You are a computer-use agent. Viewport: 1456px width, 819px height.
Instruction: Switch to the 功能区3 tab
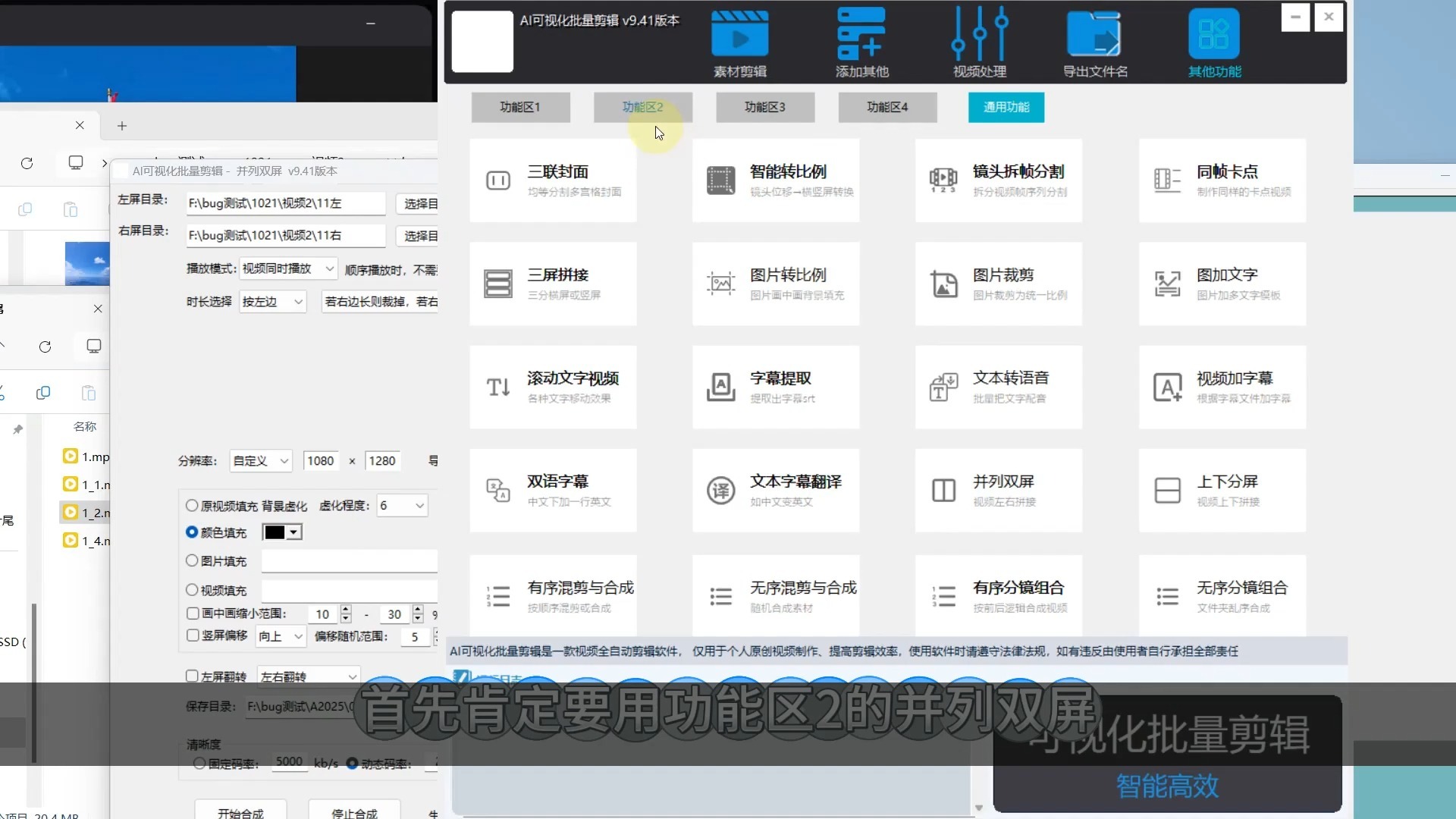tap(765, 107)
